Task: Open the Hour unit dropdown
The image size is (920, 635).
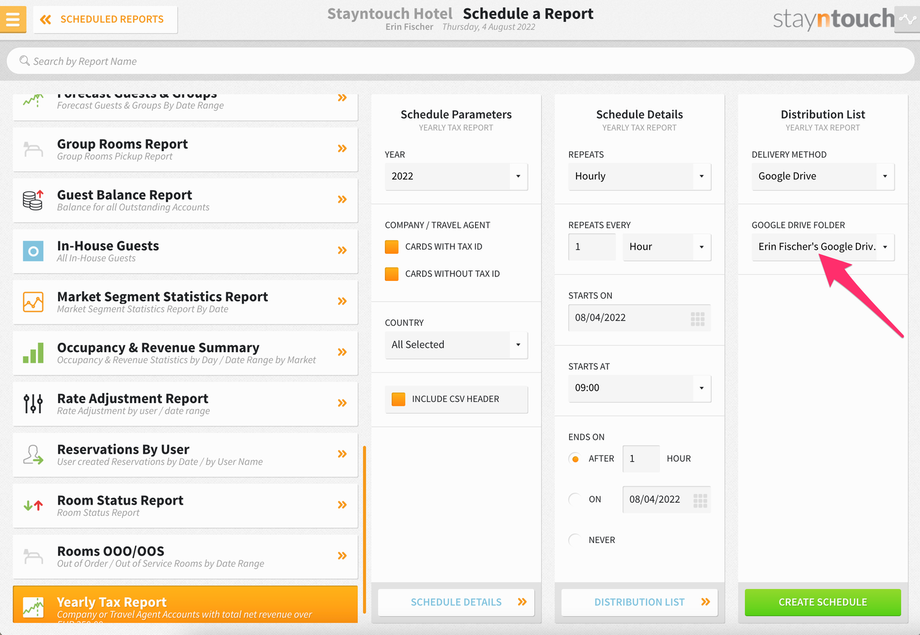Action: click(x=667, y=247)
